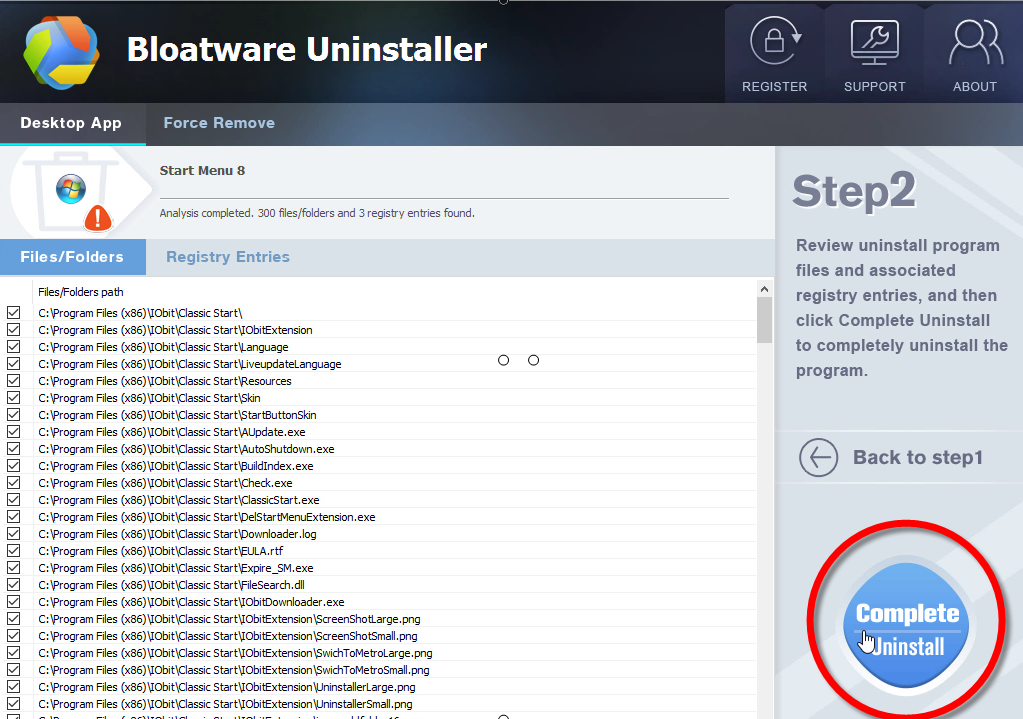Uncheck the AutoShutdown.exe checkbox
1023x719 pixels.
click(x=14, y=448)
